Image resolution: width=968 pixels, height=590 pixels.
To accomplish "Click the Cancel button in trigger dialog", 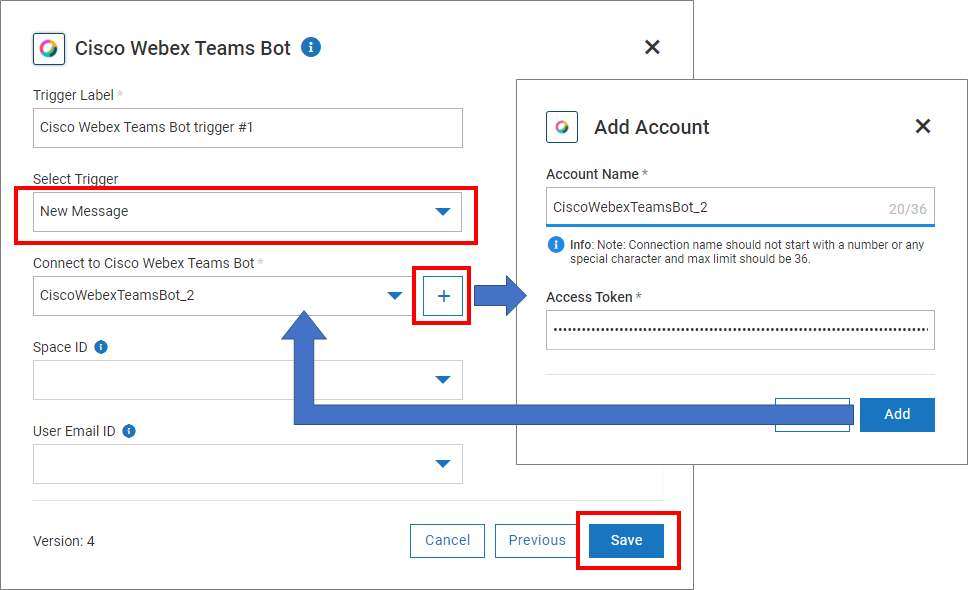I will (x=447, y=540).
